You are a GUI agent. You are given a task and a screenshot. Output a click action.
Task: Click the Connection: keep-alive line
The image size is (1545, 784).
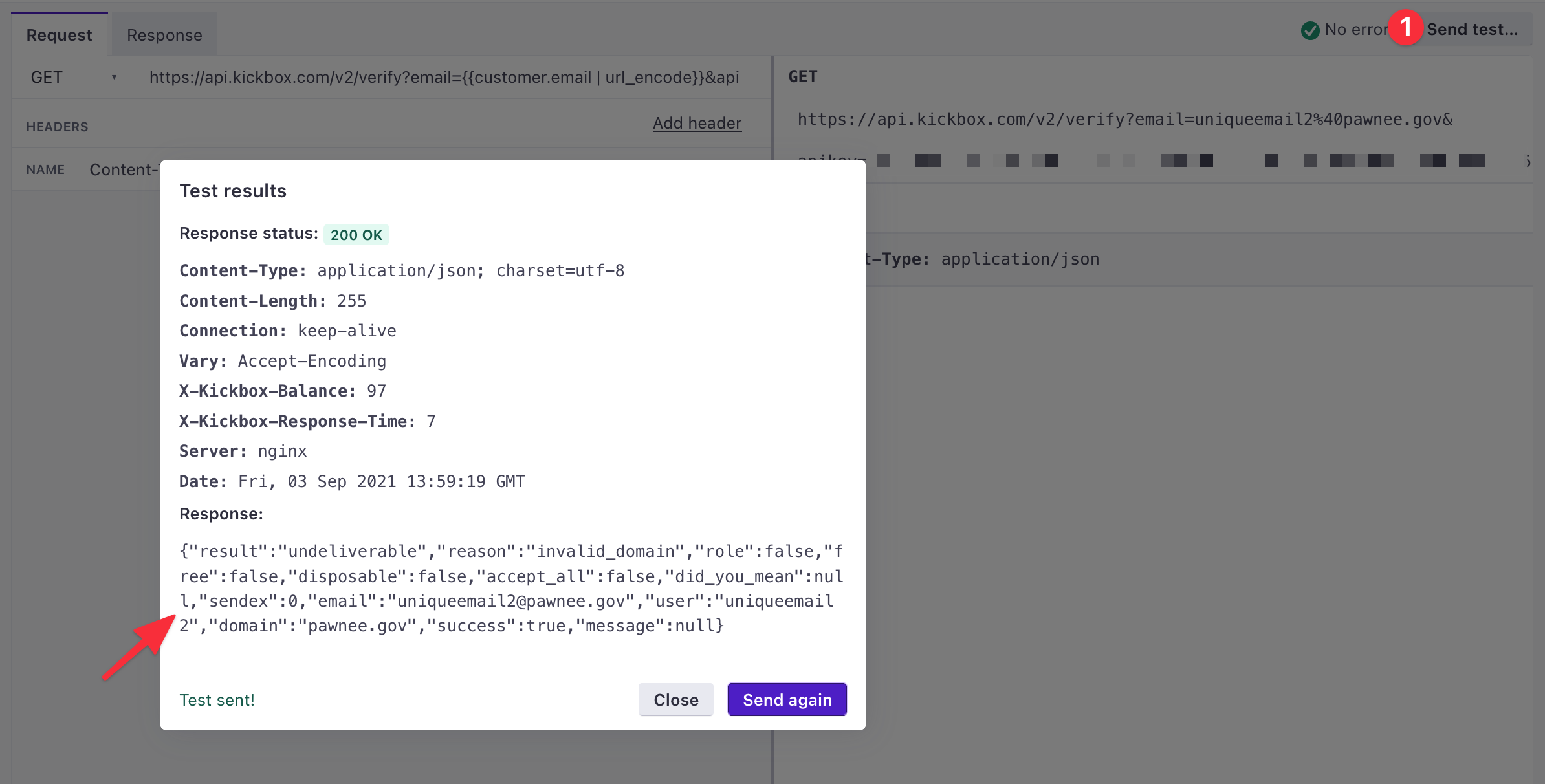coord(287,331)
